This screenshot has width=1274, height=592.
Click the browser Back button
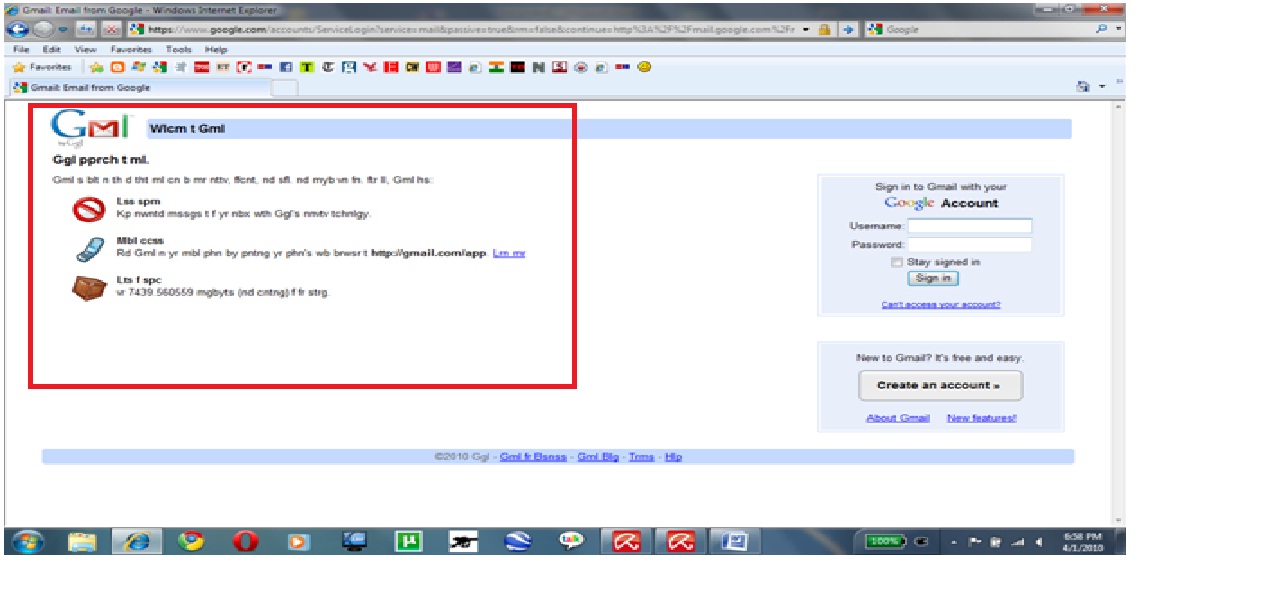pyautogui.click(x=18, y=29)
